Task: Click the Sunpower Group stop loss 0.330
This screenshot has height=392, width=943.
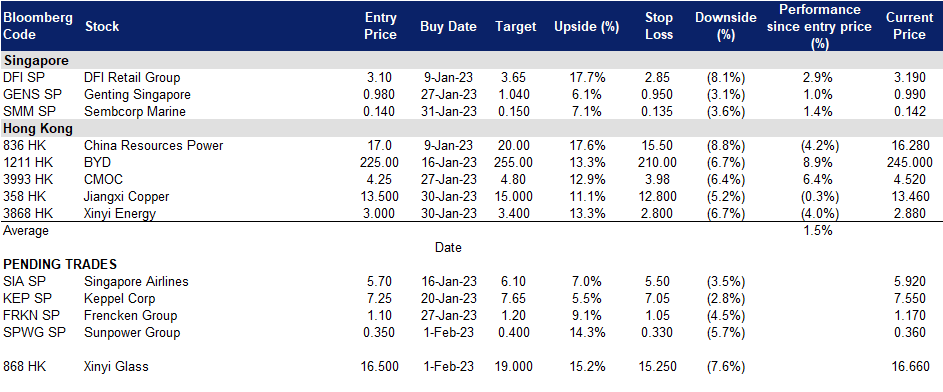Action: point(659,332)
